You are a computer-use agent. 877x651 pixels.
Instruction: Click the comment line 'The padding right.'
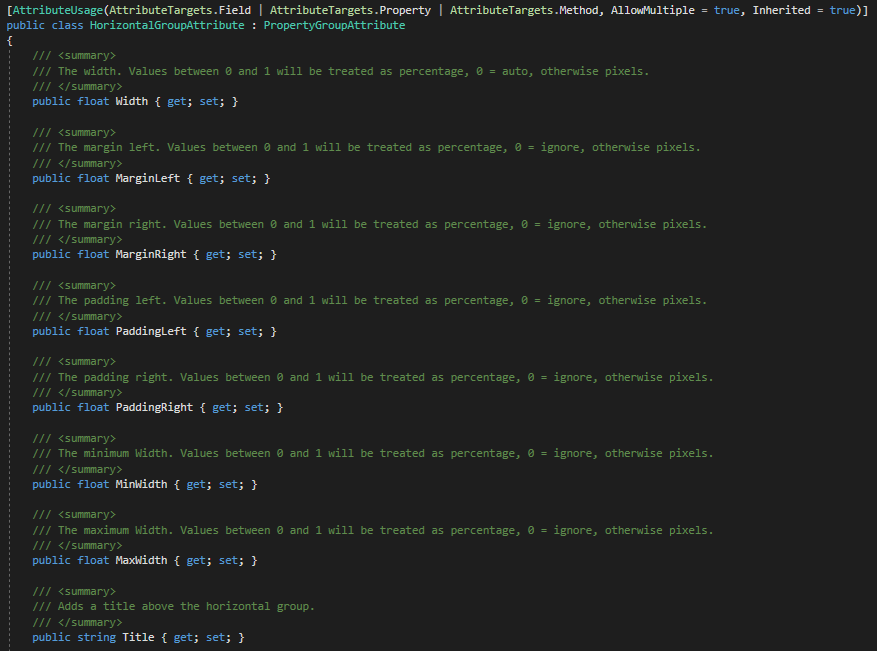[x=373, y=378]
